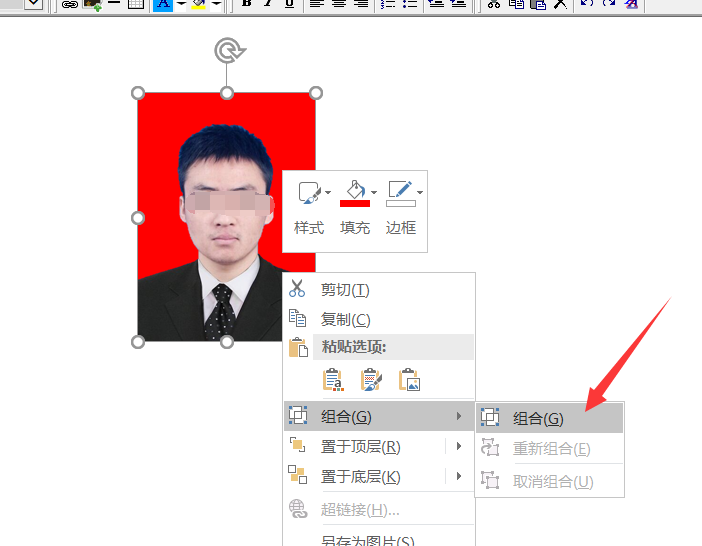
Task: Expand the 置于底层(K) submenu arrow
Action: click(459, 476)
